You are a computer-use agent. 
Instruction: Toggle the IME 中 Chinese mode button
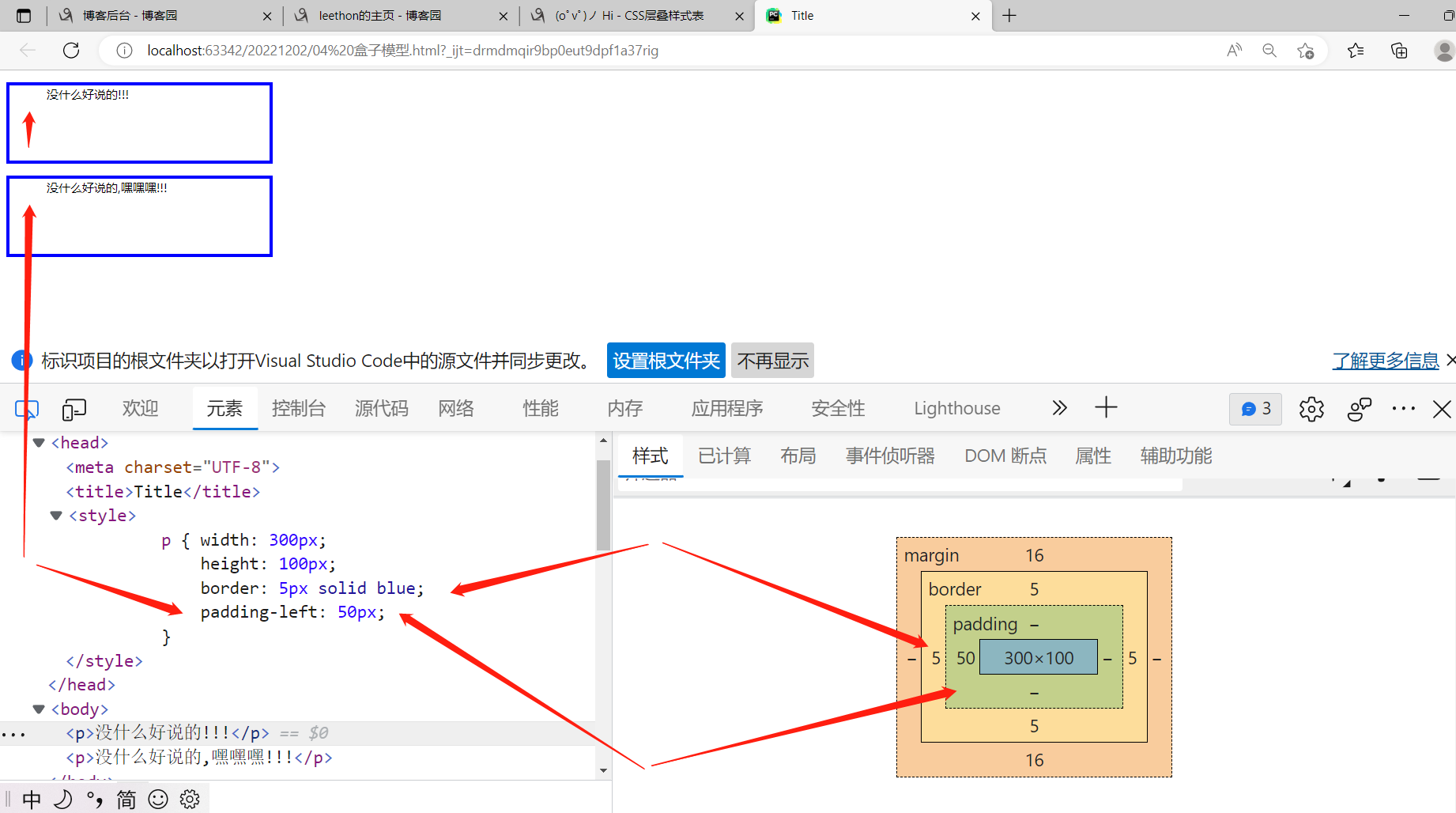tap(32, 800)
